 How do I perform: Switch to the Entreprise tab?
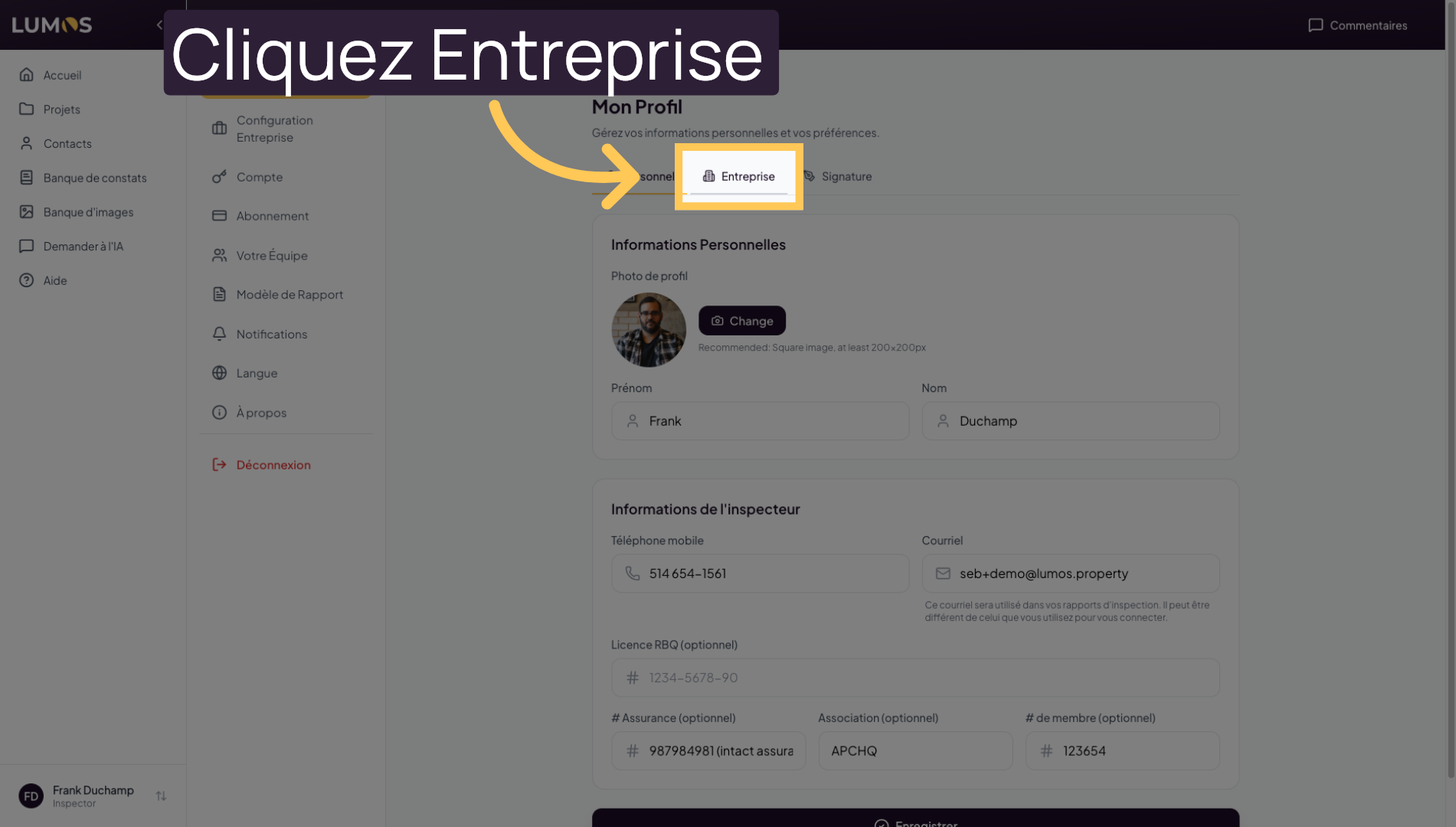pyautogui.click(x=739, y=177)
